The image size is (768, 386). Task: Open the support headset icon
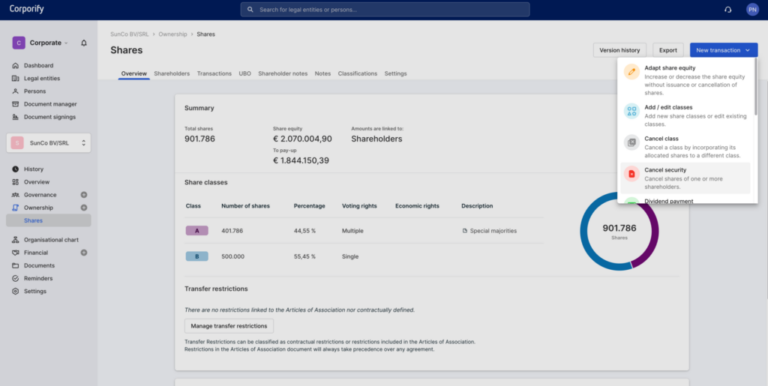pos(728,9)
